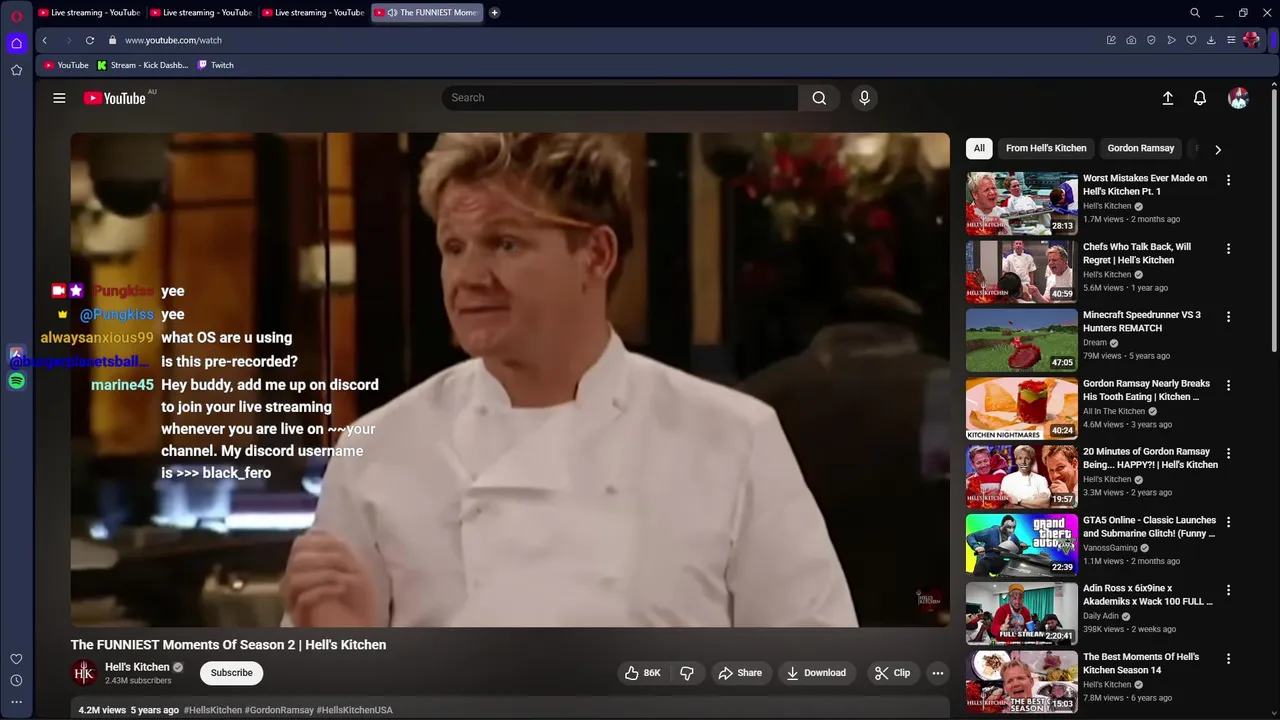
Task: Like the video with the 86K thumbs-up button
Action: [642, 673]
